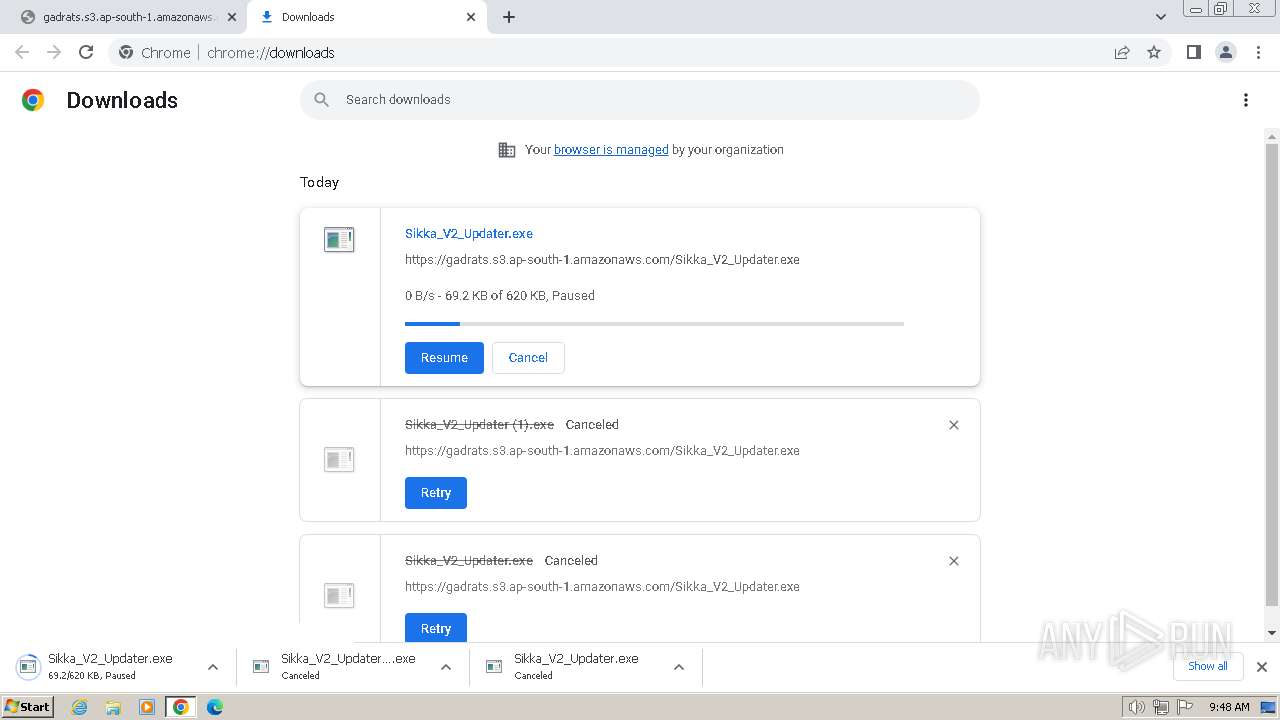Close the Downloads tab
1280x720 pixels.
tap(471, 17)
